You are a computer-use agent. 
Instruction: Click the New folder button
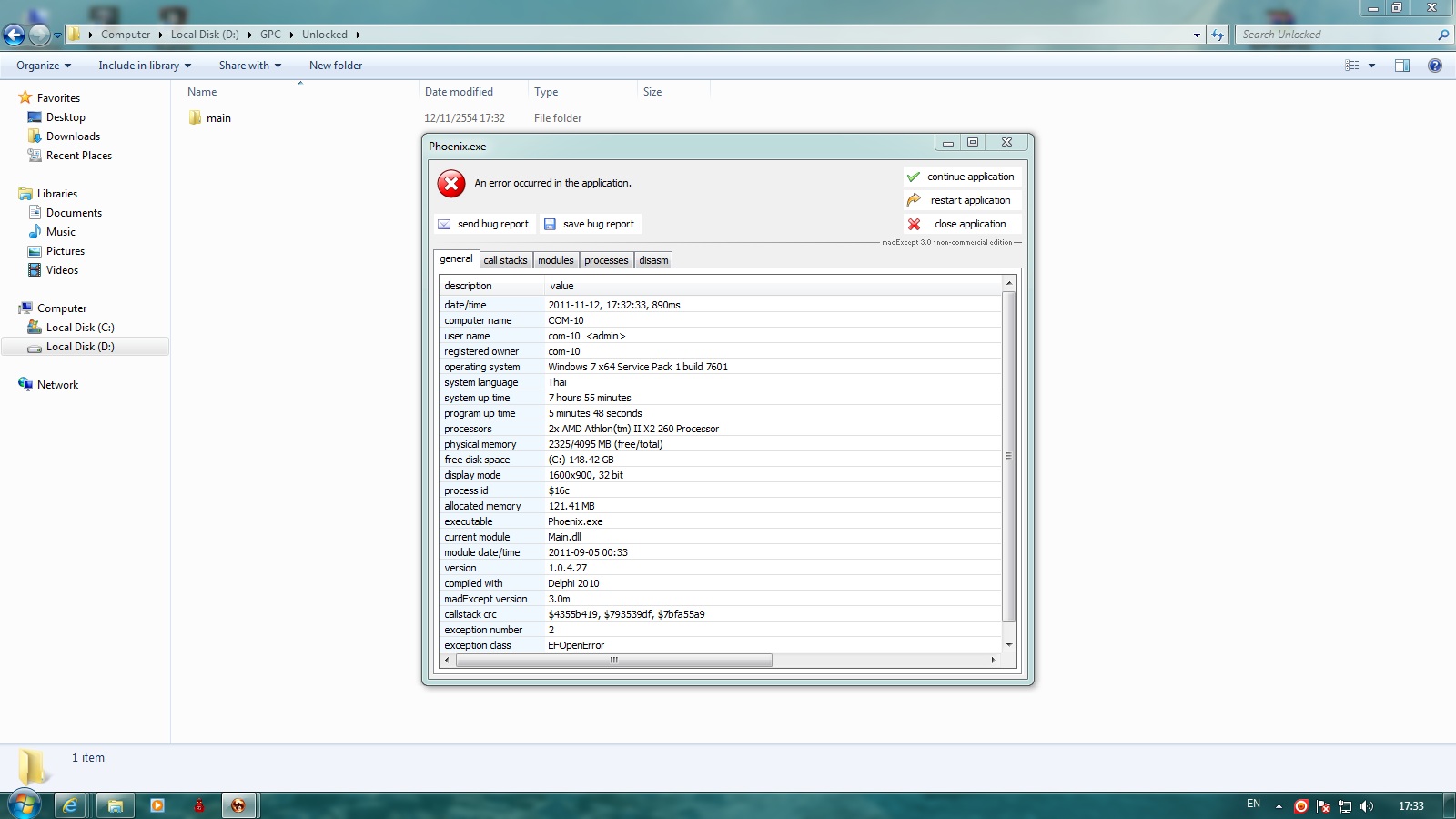[x=336, y=66]
